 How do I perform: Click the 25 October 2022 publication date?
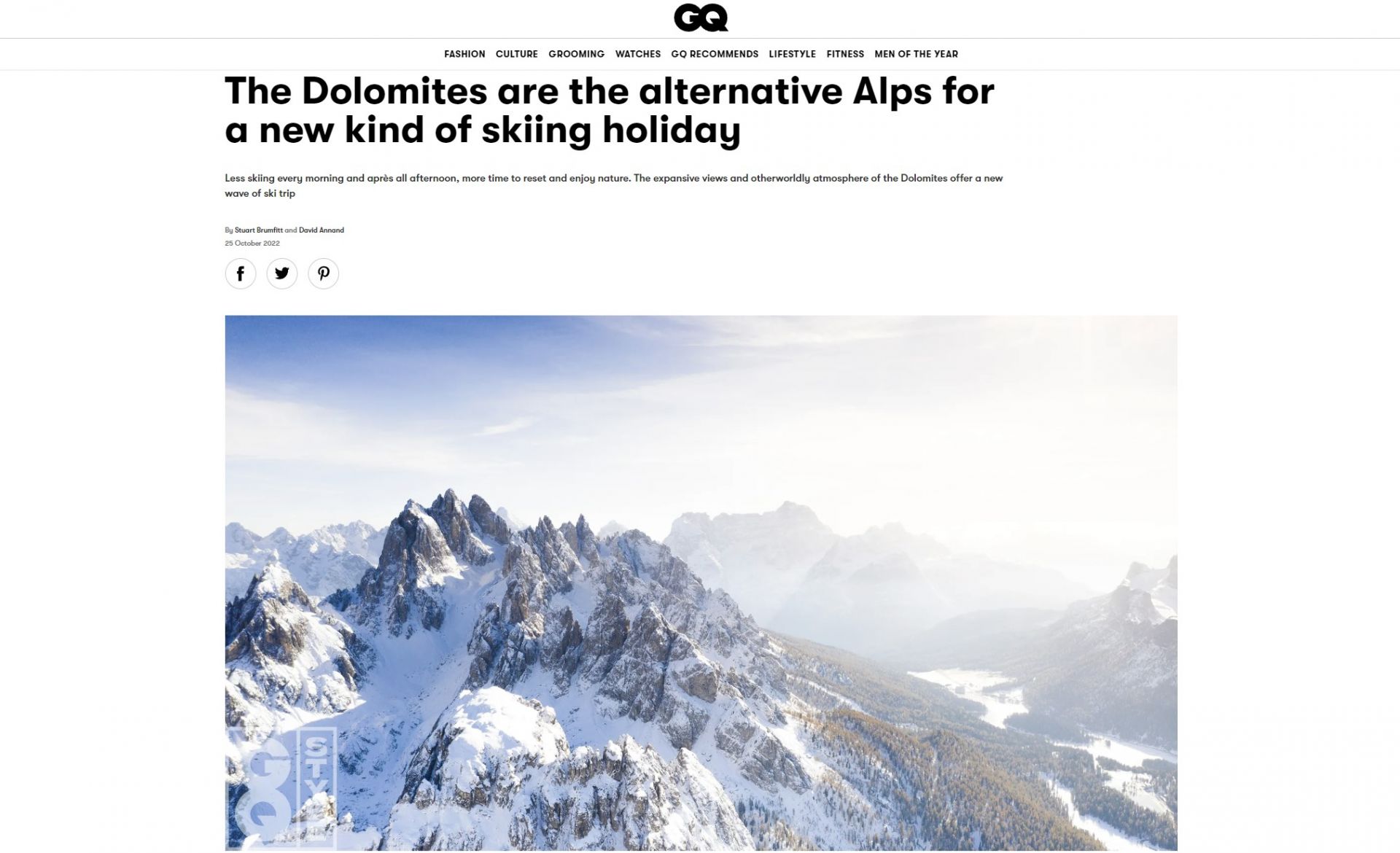pyautogui.click(x=252, y=244)
